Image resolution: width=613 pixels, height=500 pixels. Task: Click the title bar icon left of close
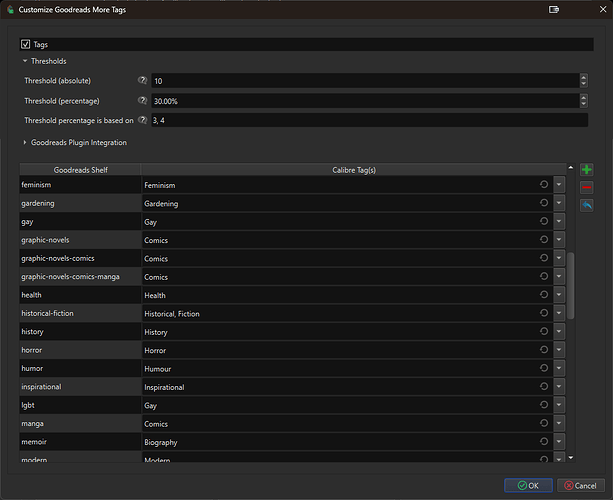point(554,9)
